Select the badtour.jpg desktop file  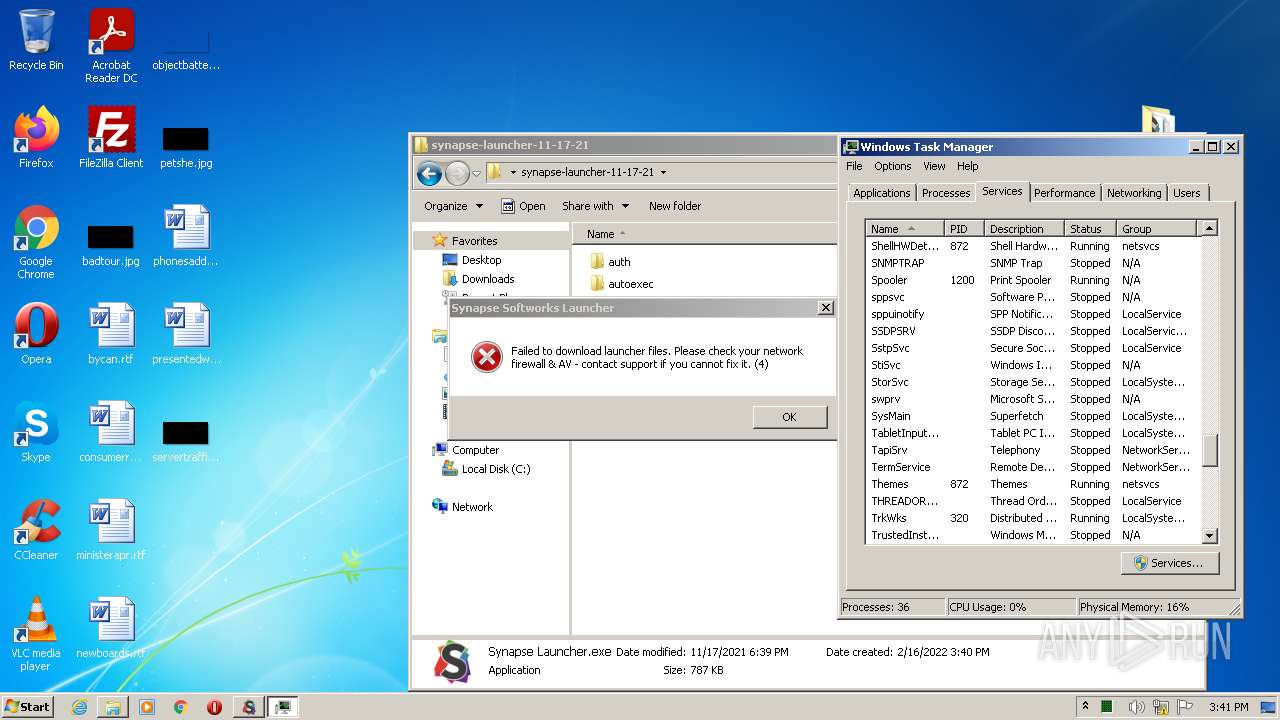[x=111, y=243]
